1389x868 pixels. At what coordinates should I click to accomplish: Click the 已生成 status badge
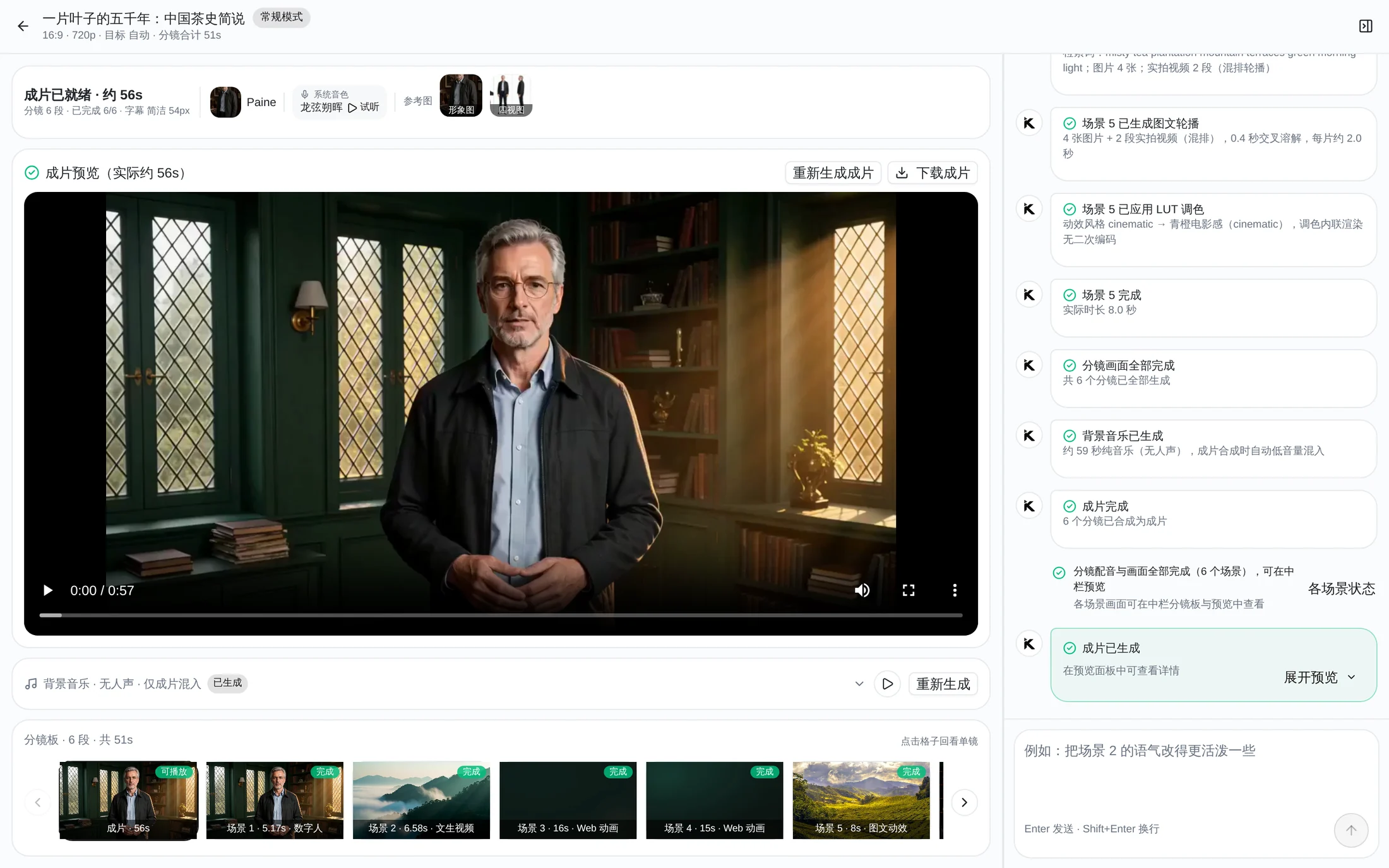coord(227,683)
